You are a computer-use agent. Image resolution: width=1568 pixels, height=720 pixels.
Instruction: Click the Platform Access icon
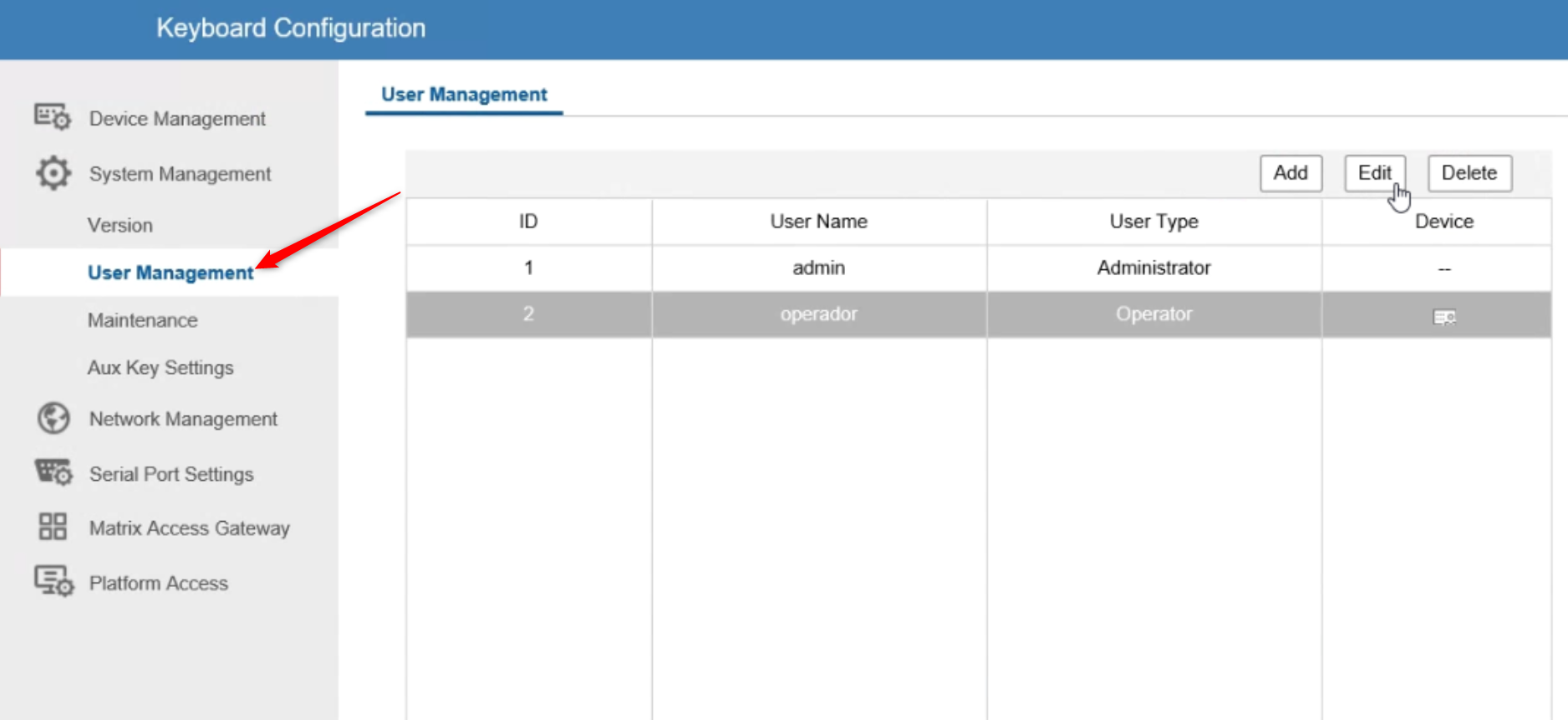(x=53, y=581)
